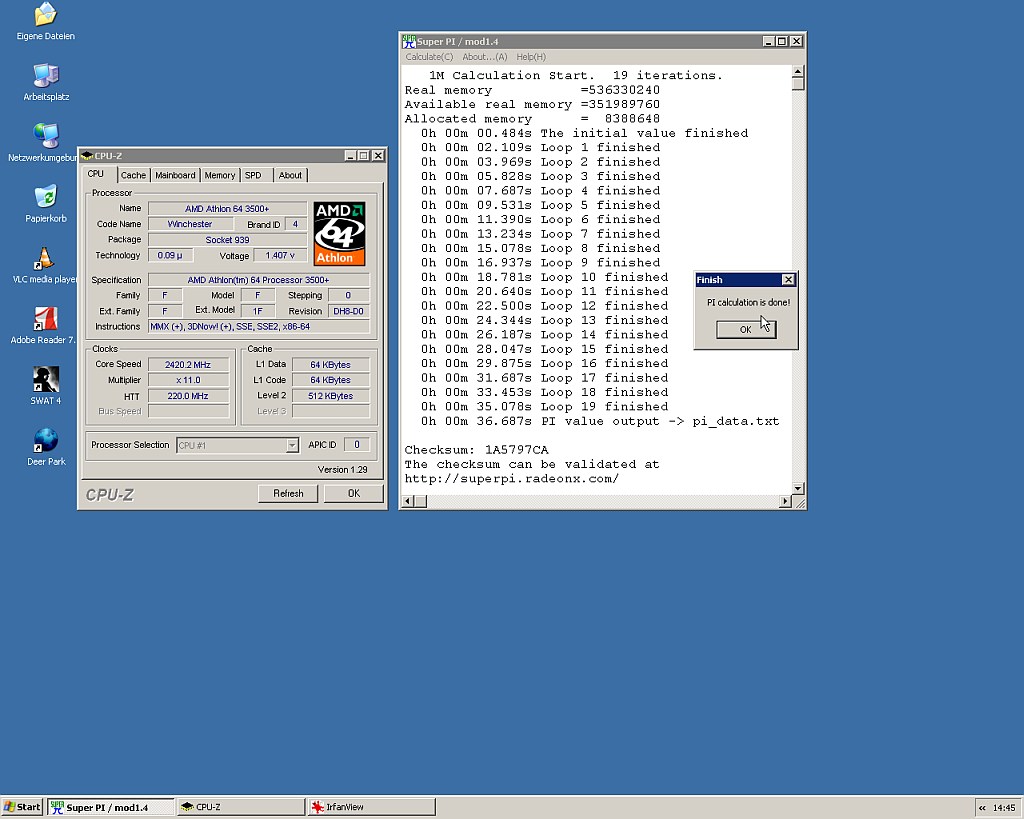Click the Voltage value 1.407 v
1024x819 pixels.
280,255
